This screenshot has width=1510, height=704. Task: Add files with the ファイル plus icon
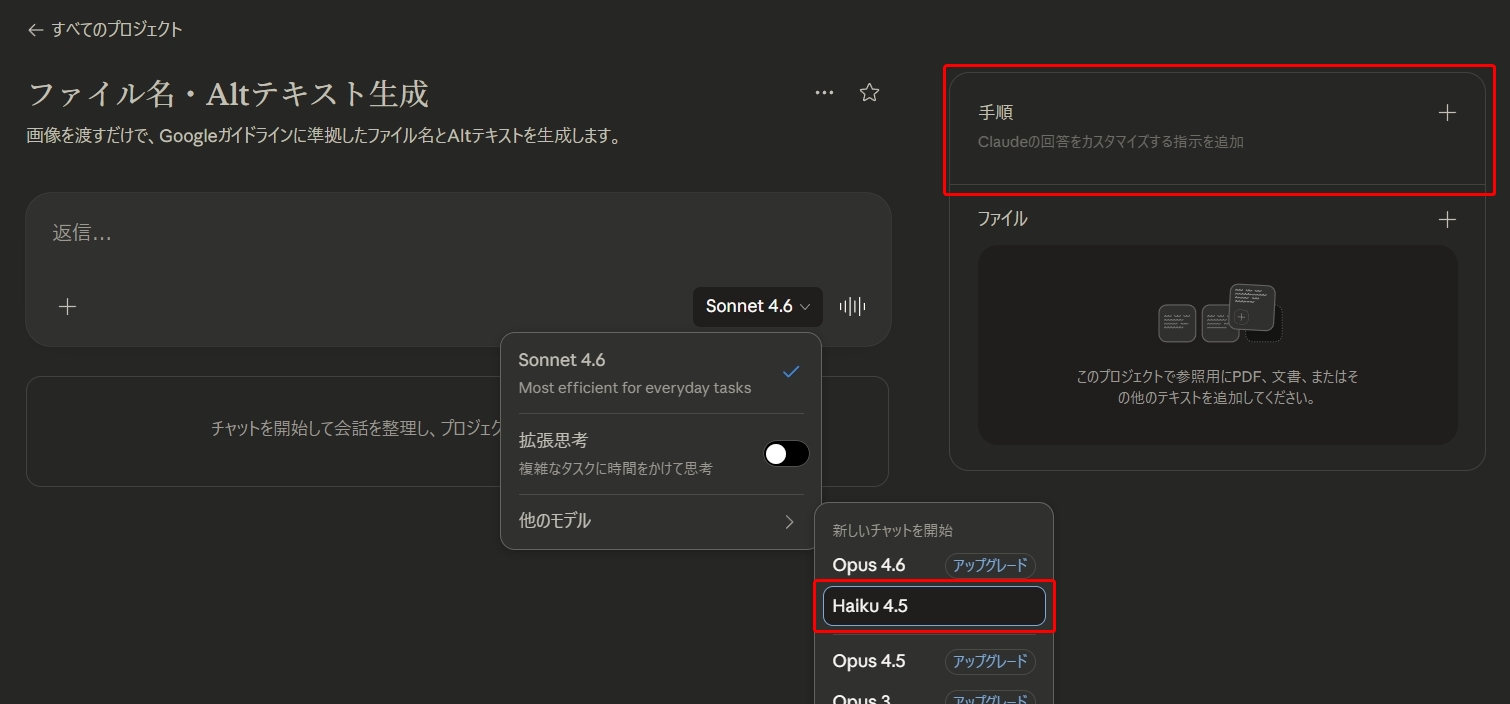pos(1446,219)
